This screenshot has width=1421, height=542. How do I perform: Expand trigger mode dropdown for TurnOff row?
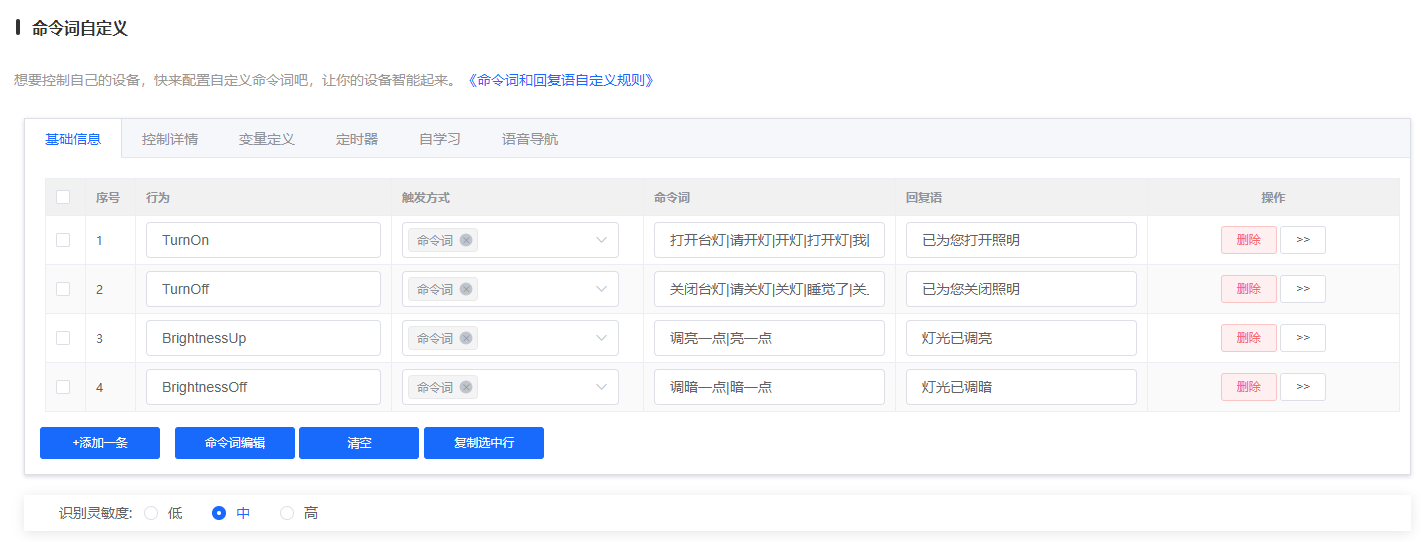tap(601, 289)
